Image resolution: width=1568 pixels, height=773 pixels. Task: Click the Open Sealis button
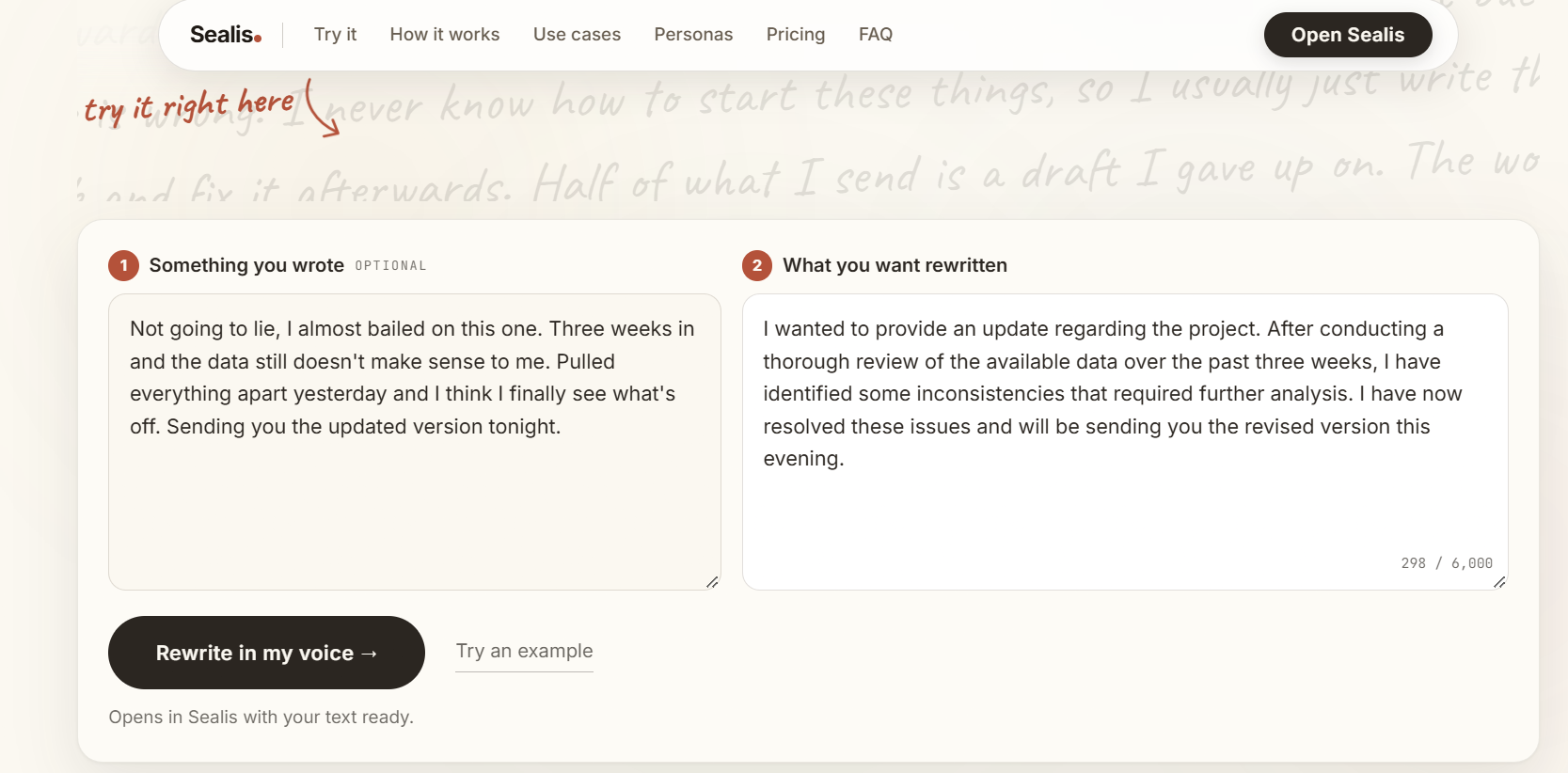1348,35
